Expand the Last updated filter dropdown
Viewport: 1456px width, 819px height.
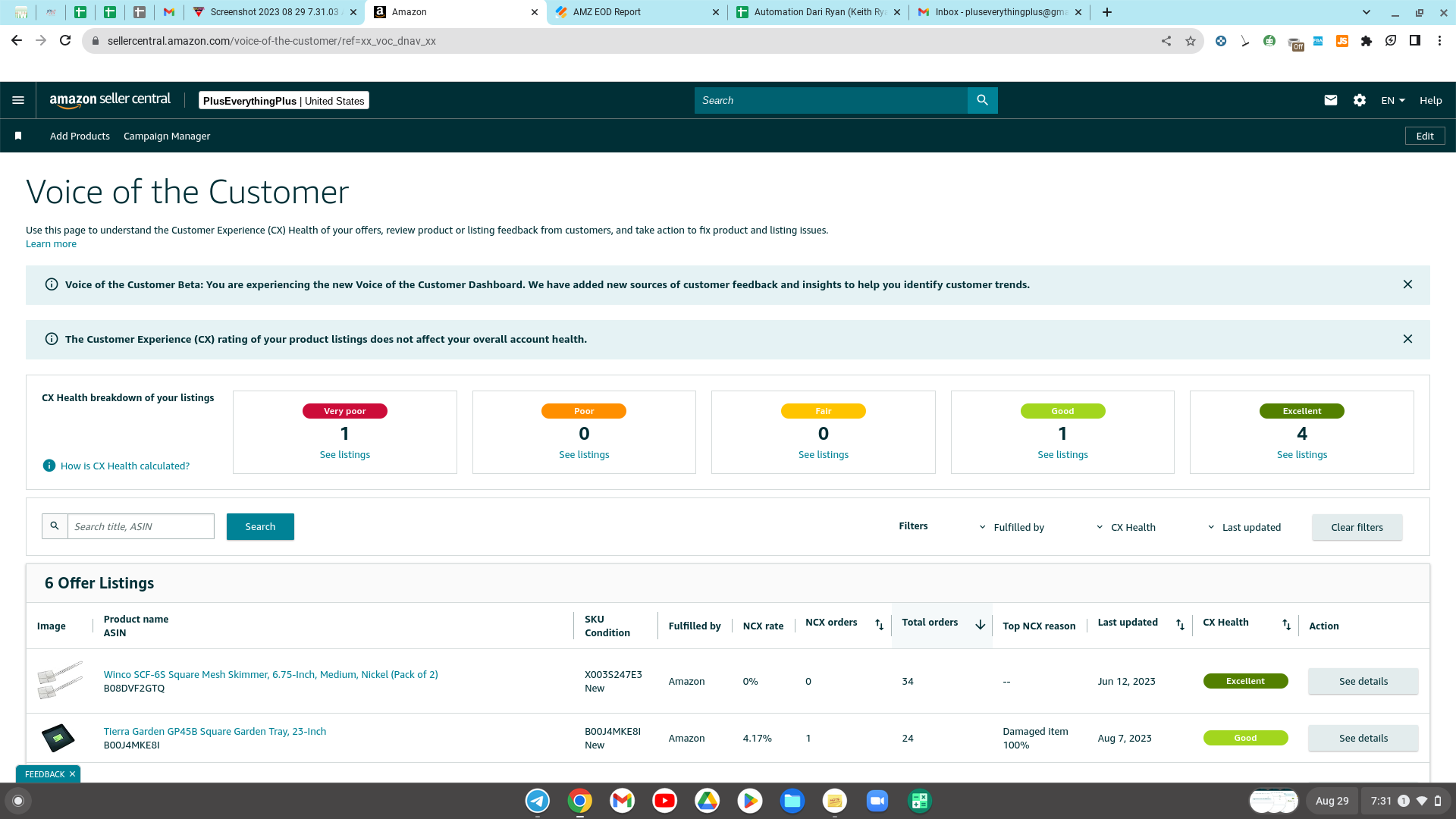tap(1244, 527)
